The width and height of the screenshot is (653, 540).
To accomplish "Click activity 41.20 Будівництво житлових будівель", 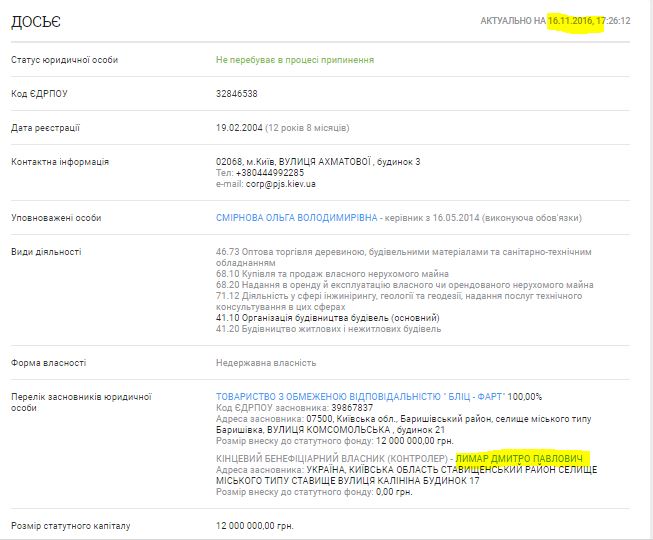I will (327, 328).
